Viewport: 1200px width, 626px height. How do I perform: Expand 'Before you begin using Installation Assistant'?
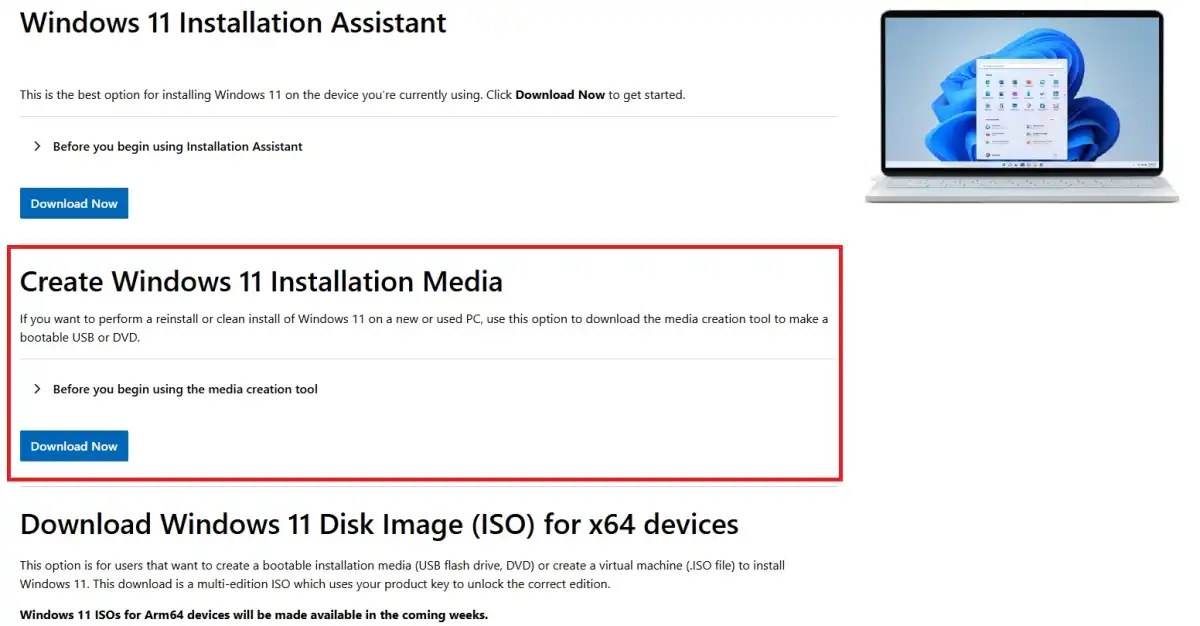coord(177,146)
